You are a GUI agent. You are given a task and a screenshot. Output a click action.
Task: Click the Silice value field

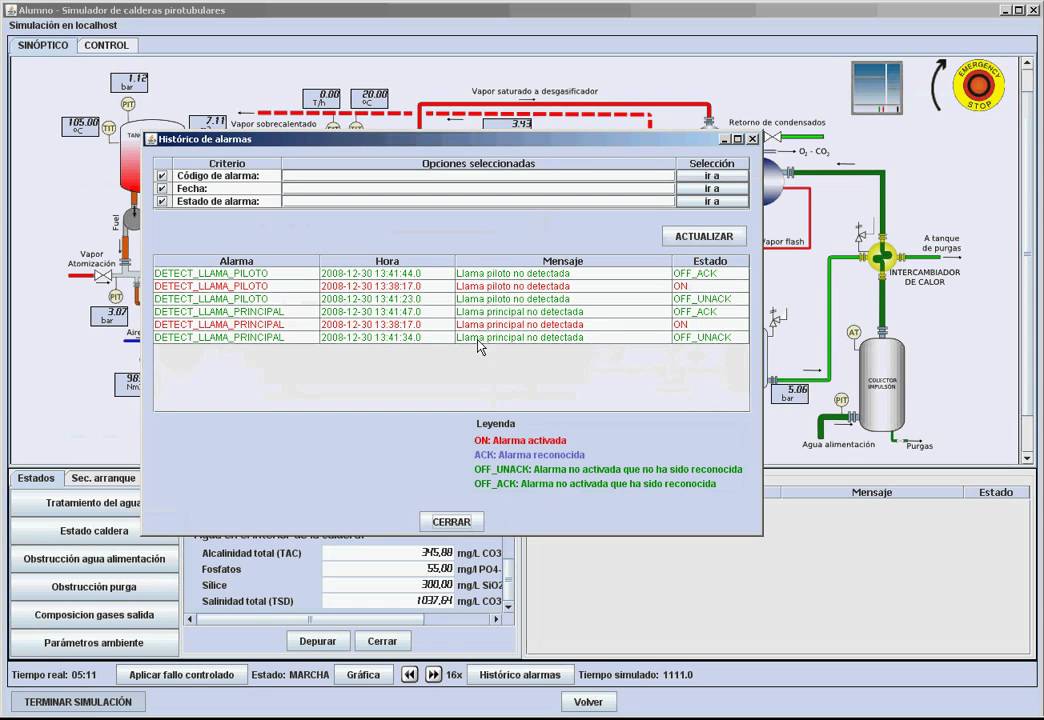pos(388,585)
